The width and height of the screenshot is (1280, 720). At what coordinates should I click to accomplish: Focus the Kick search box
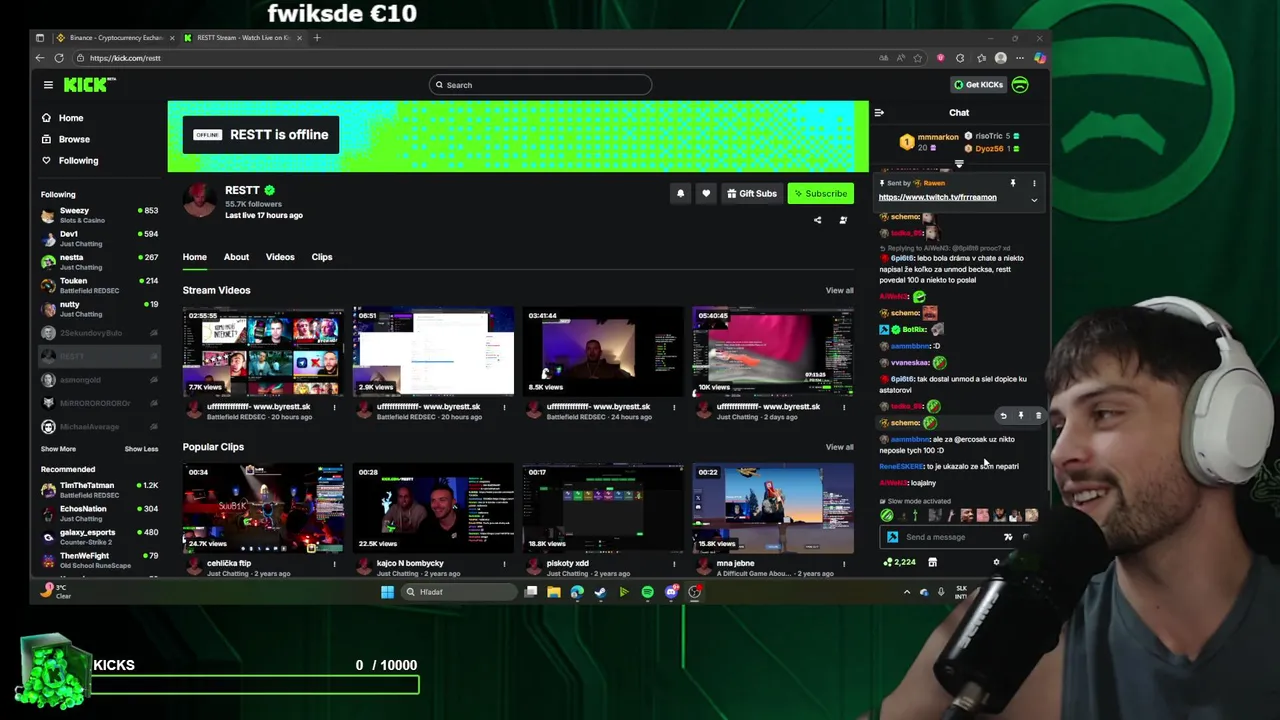tap(540, 85)
